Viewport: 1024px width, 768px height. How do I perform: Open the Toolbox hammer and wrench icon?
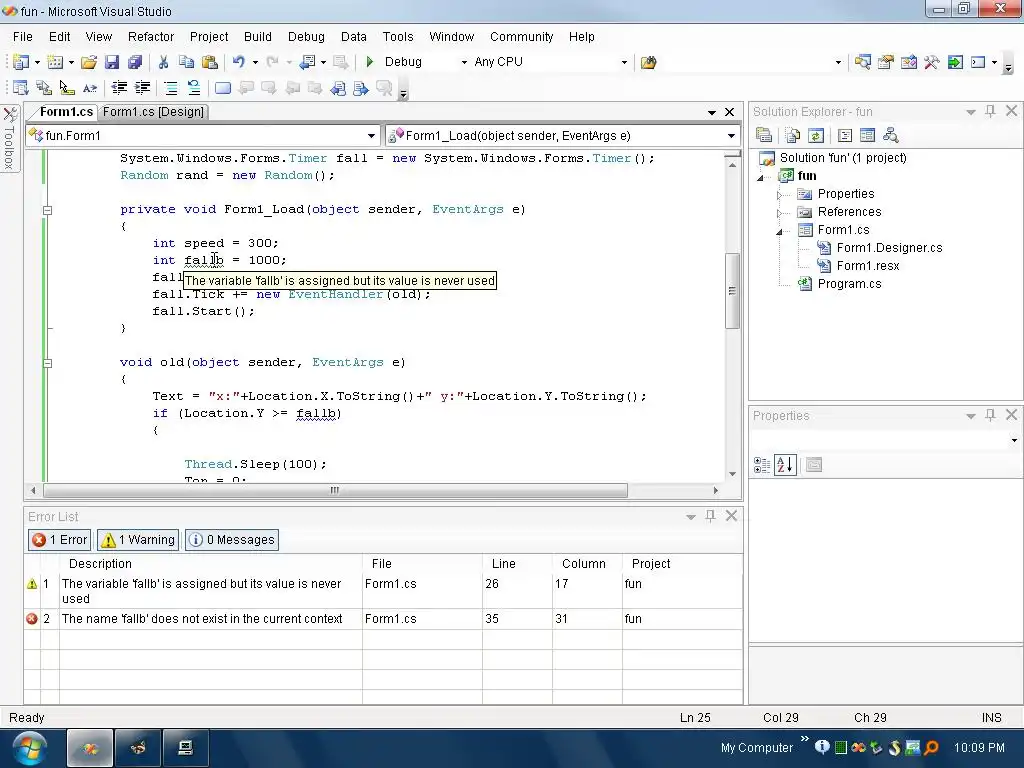(x=932, y=63)
